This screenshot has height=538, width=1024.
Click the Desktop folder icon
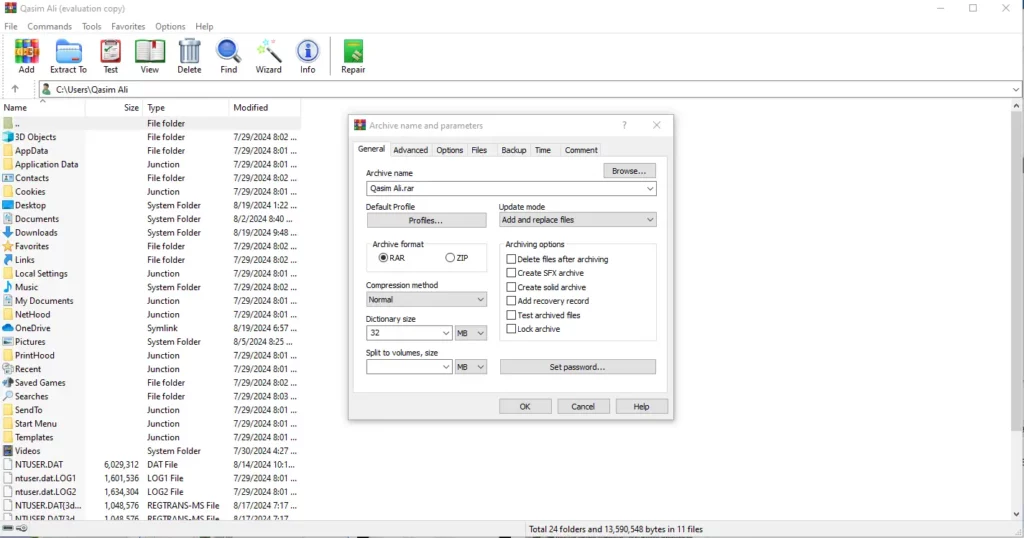pos(8,205)
